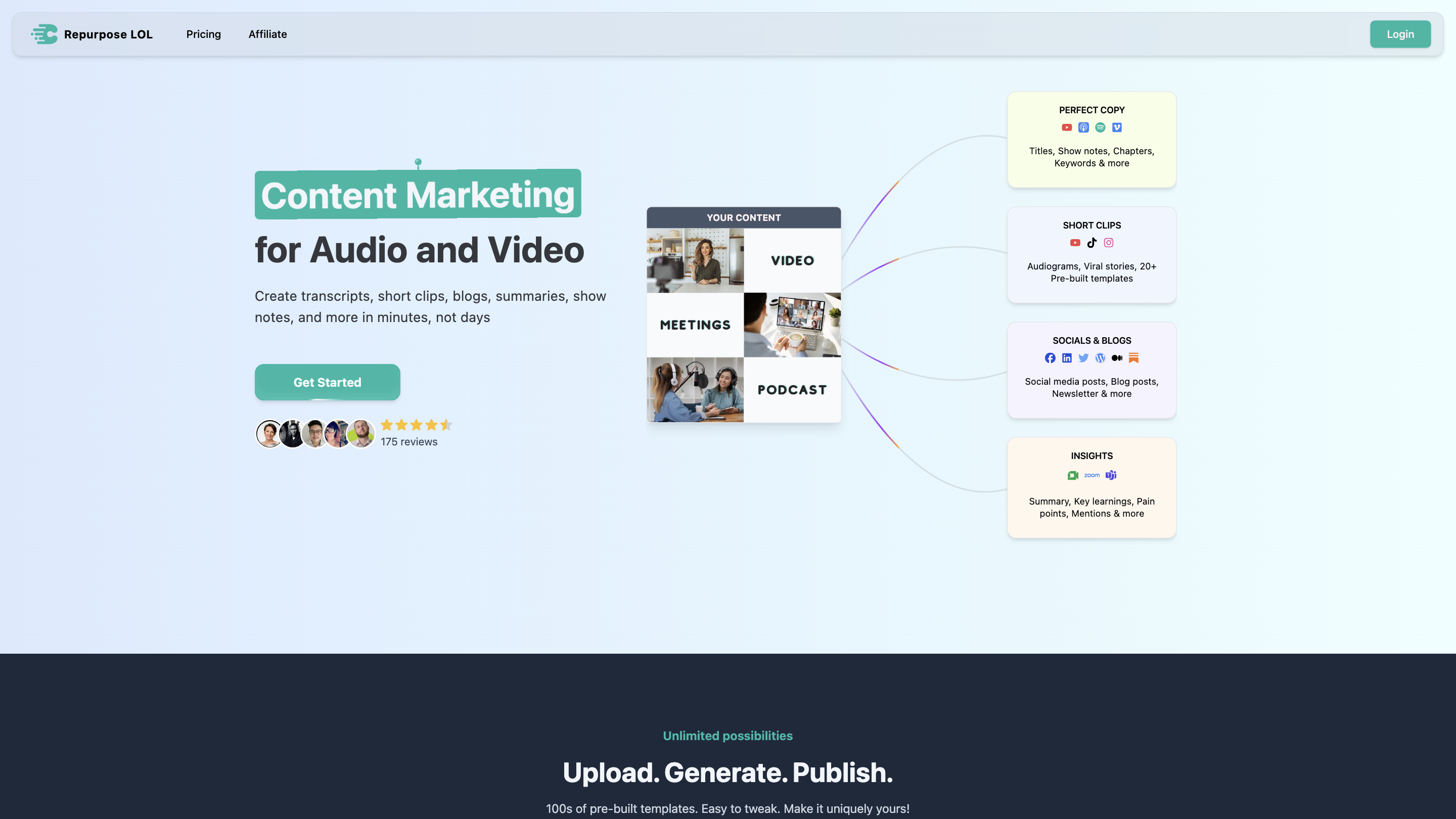Image resolution: width=1456 pixels, height=819 pixels.
Task: Click the Medium icon under Socials & Blogs
Action: [1117, 358]
